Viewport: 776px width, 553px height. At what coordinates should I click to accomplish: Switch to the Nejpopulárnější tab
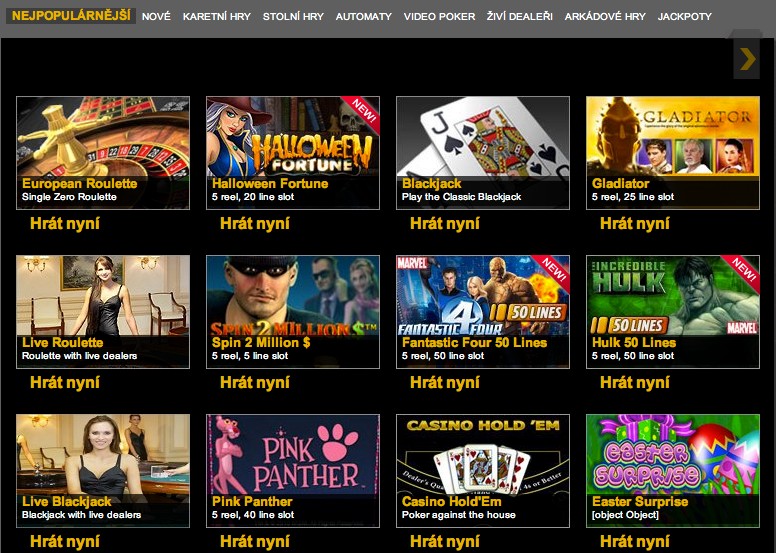pyautogui.click(x=71, y=15)
